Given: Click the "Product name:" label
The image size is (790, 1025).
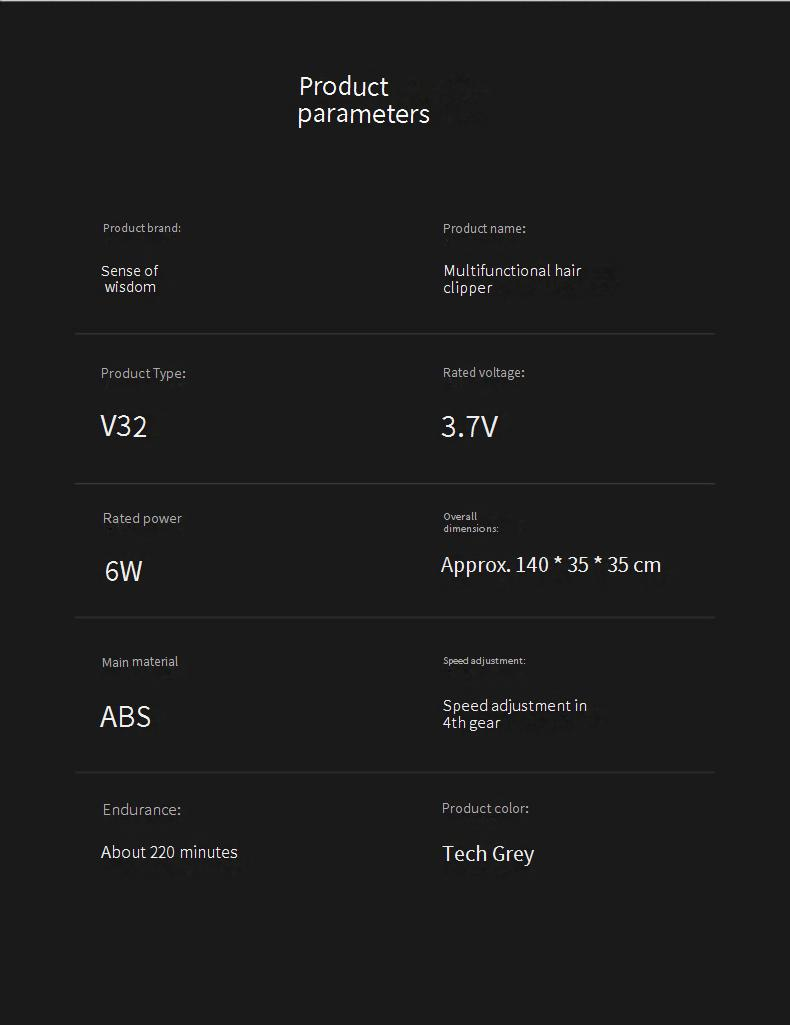Looking at the screenshot, I should coord(484,229).
